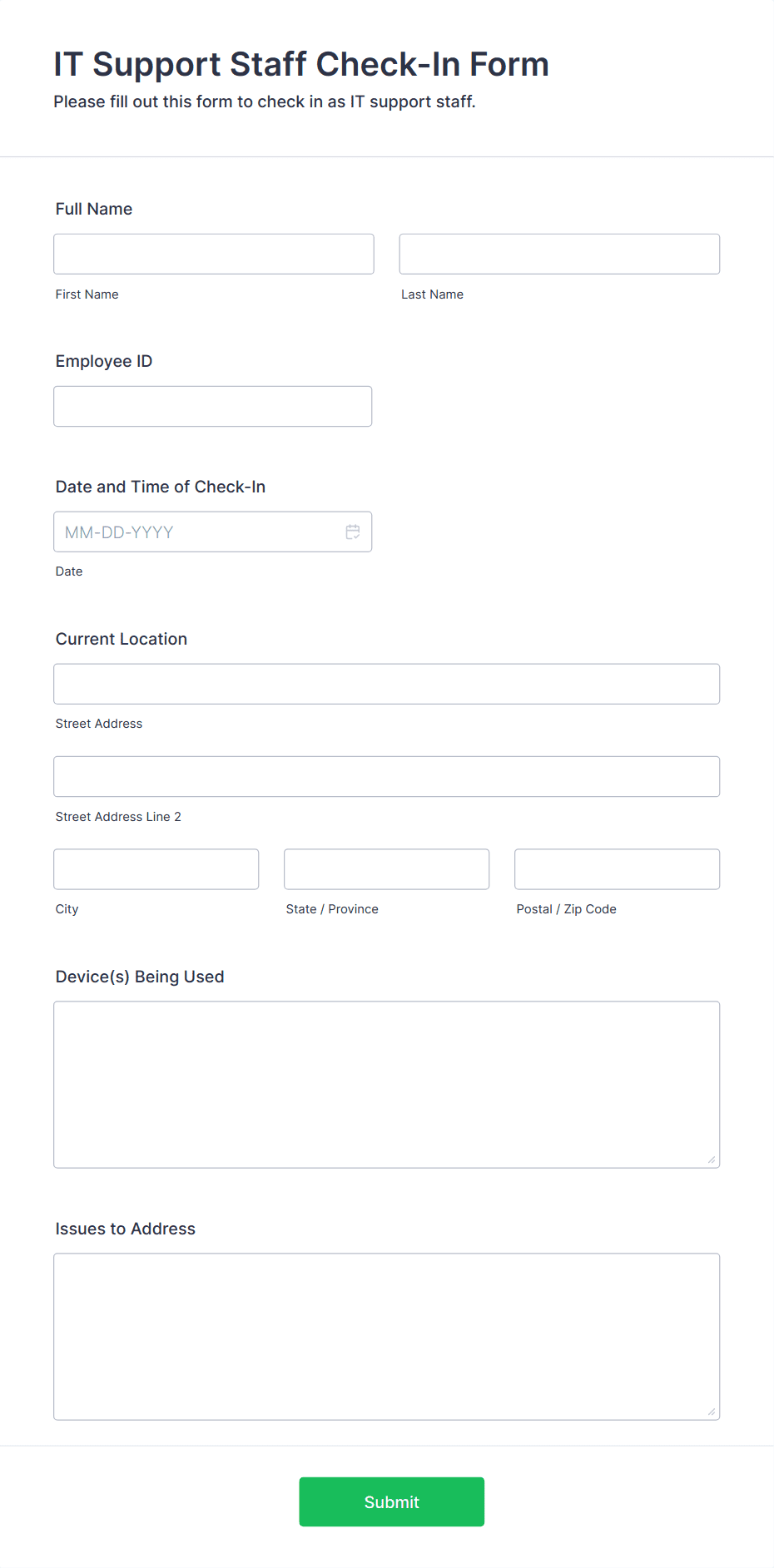Click inside Issues to Address textarea
774x1568 pixels.
(387, 1337)
